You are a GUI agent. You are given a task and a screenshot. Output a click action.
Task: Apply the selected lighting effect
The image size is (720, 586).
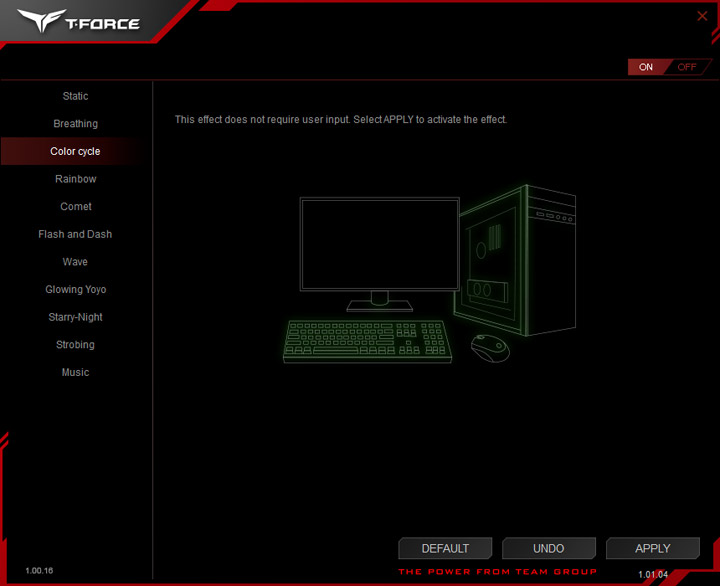(652, 548)
